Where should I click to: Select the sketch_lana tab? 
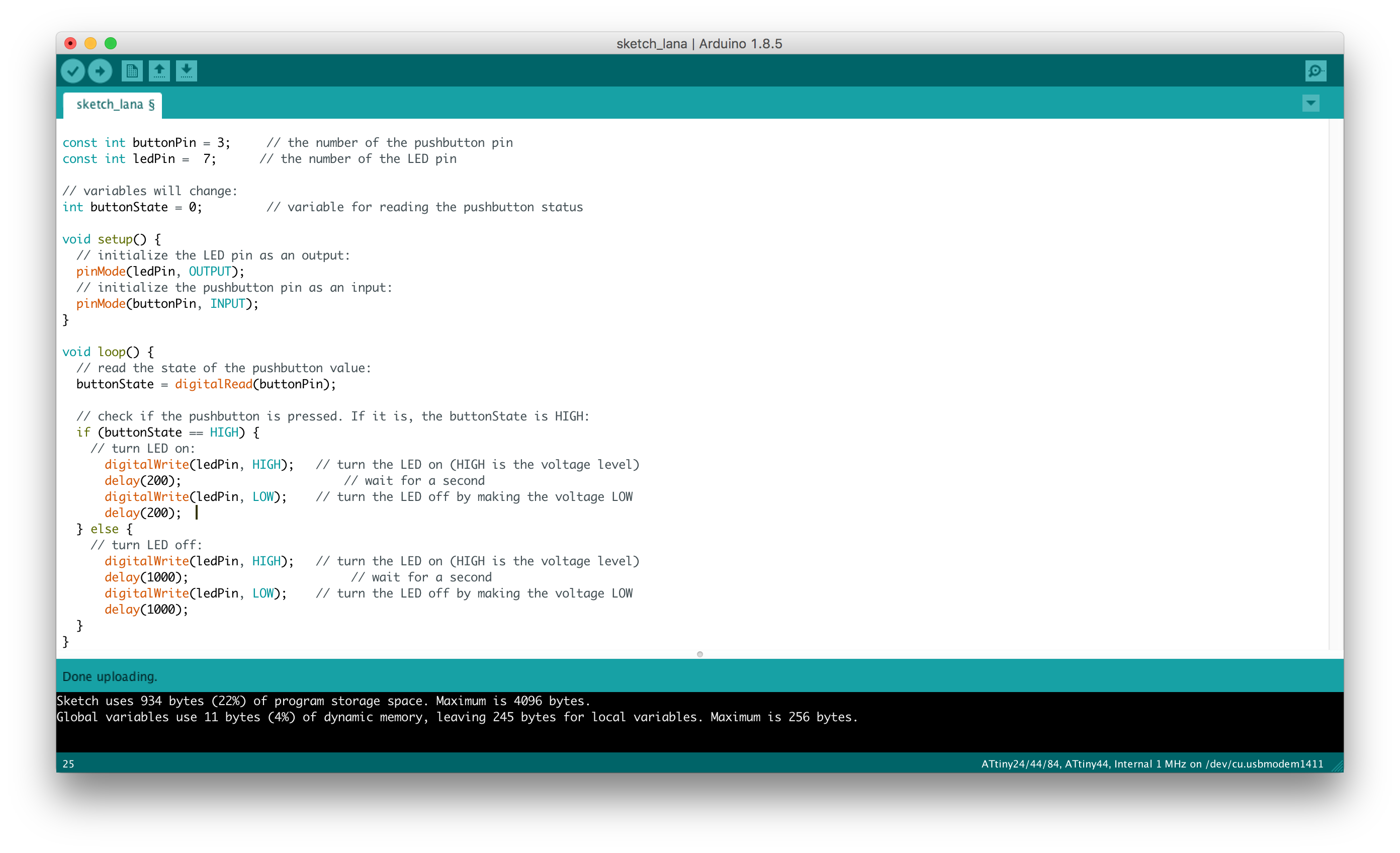pyautogui.click(x=113, y=105)
